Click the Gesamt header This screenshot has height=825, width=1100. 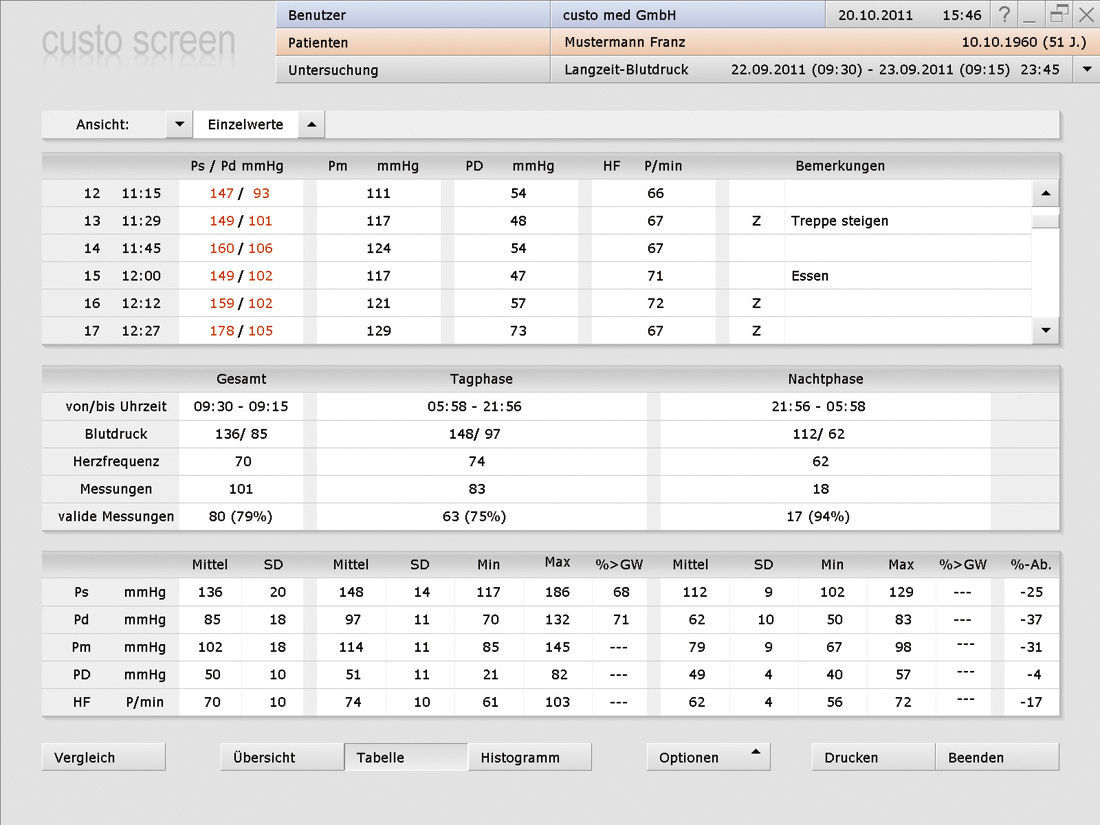point(241,379)
